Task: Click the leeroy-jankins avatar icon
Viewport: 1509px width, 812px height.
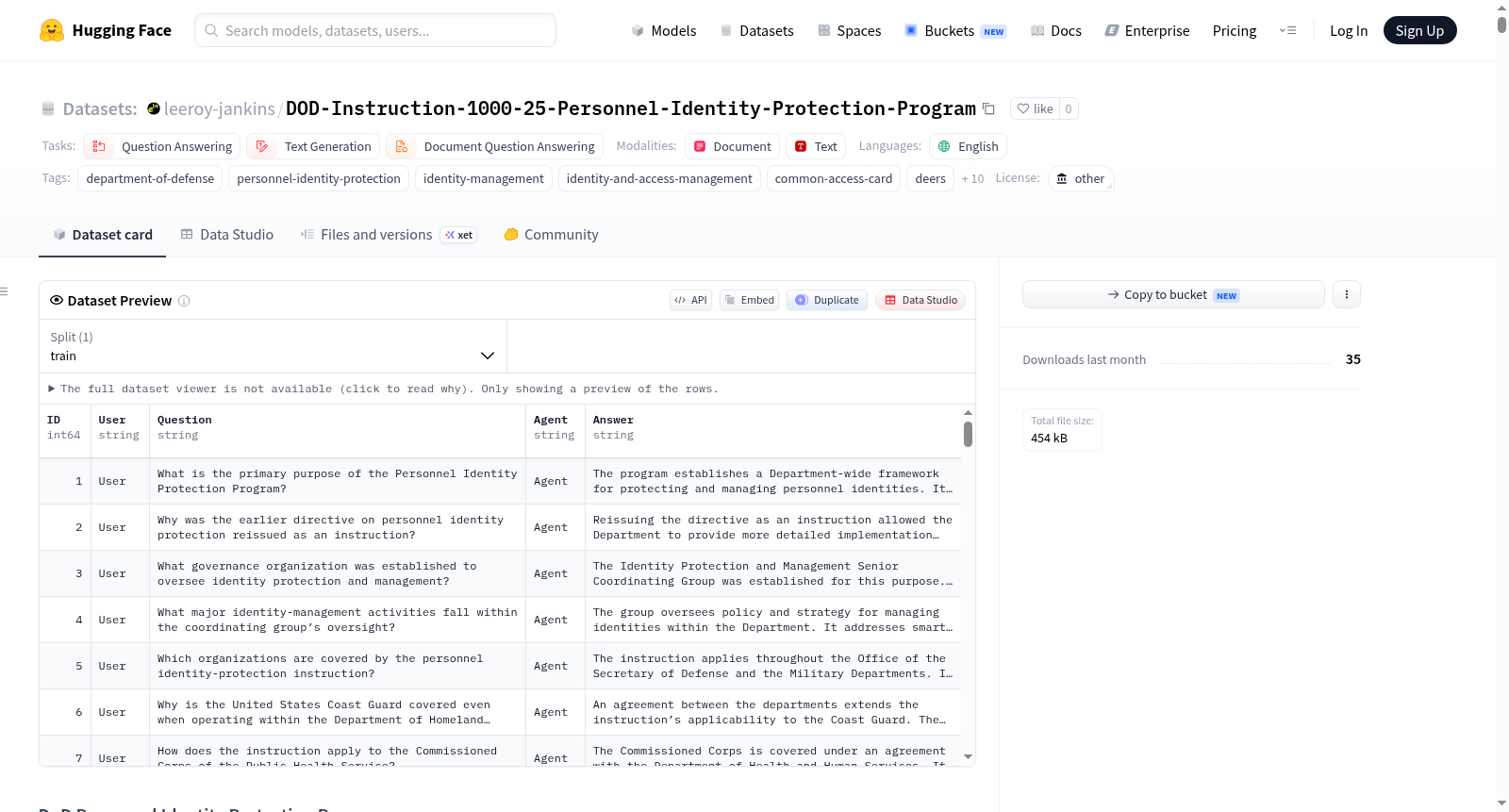Action: pyautogui.click(x=154, y=108)
